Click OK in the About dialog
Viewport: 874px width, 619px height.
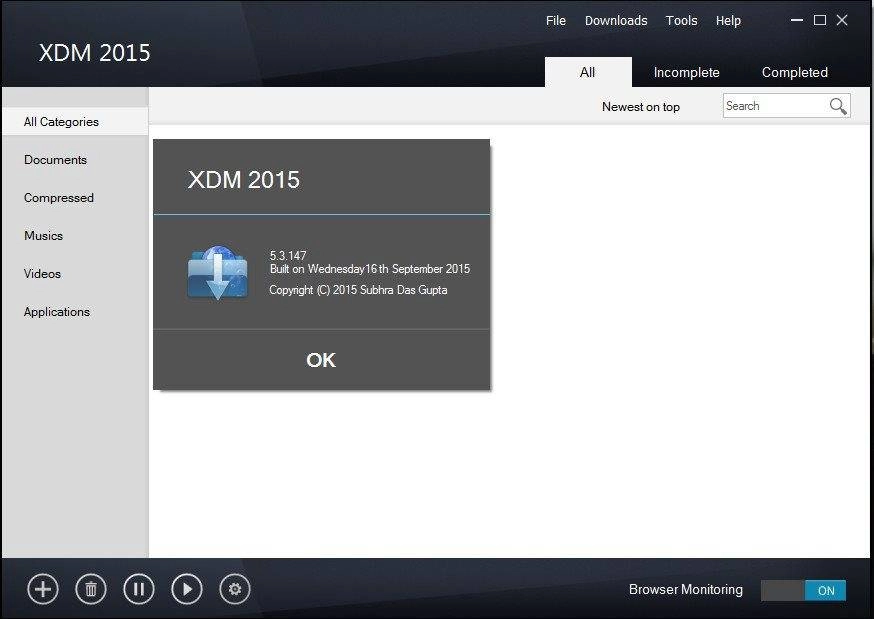coord(321,360)
